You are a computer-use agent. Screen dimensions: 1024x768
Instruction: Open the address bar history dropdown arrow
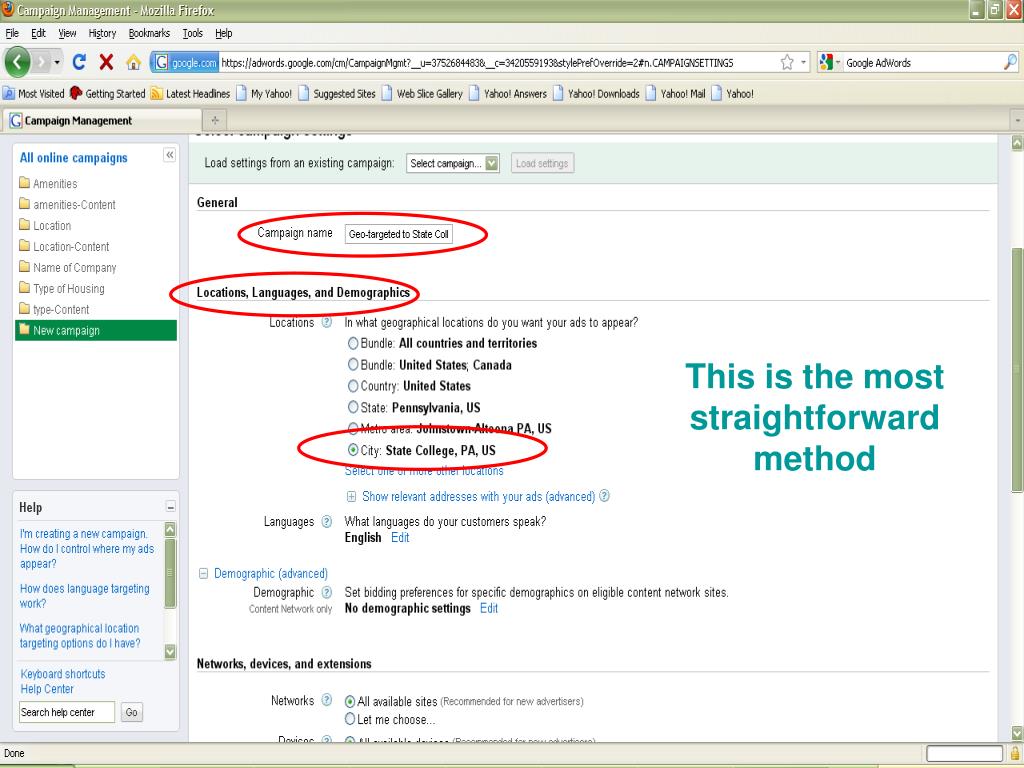[804, 63]
